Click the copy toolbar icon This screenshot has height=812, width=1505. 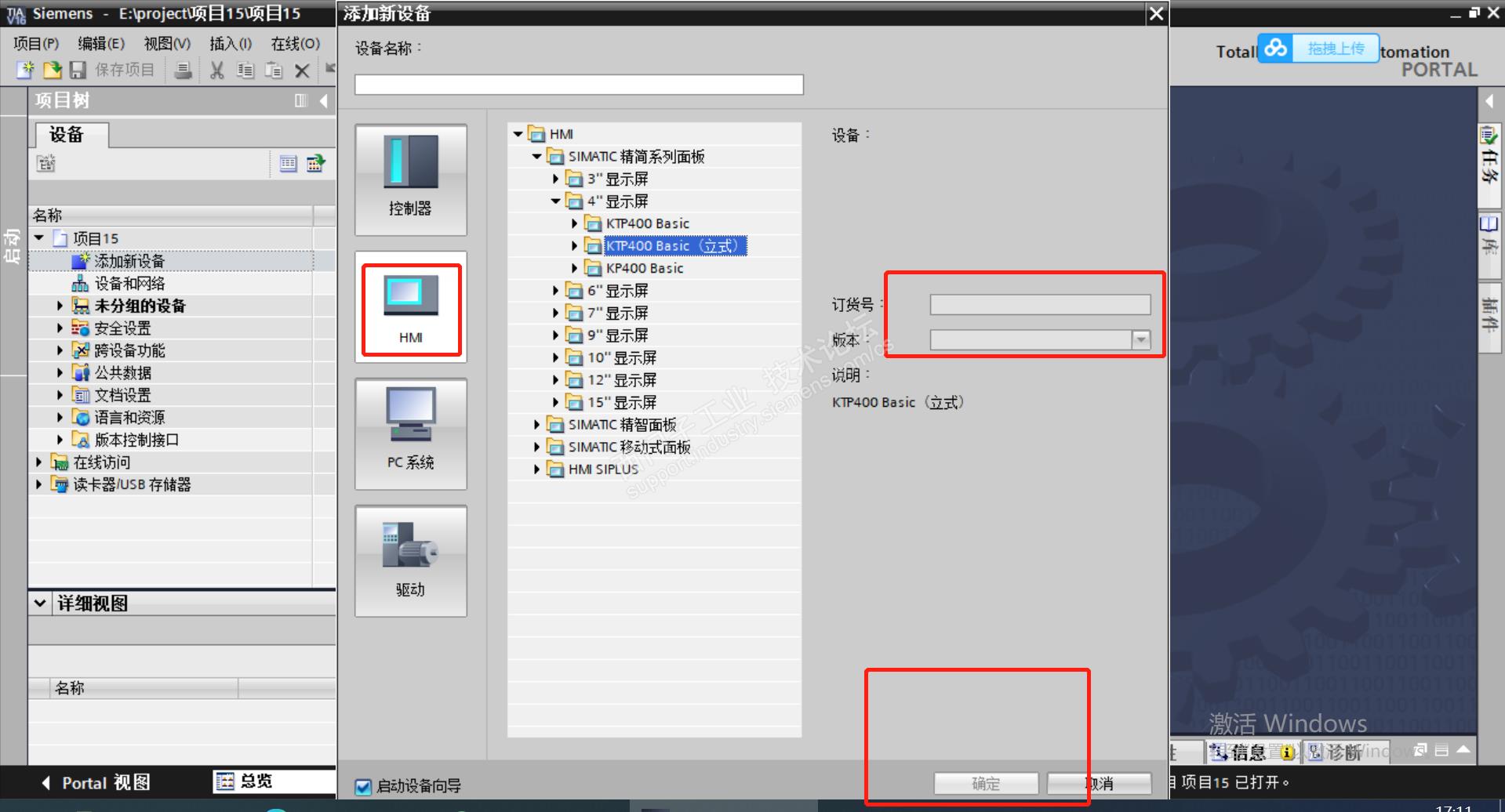point(245,71)
